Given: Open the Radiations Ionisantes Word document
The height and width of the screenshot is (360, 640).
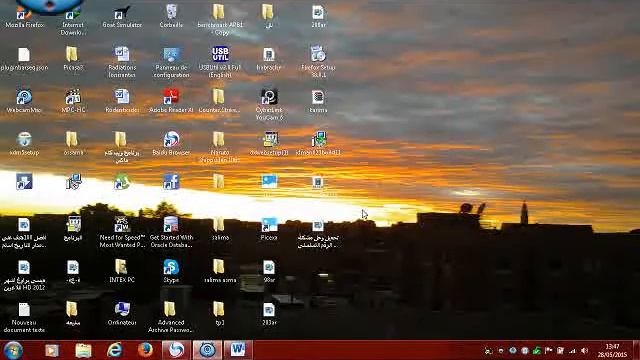Looking at the screenshot, I should 122,63.
